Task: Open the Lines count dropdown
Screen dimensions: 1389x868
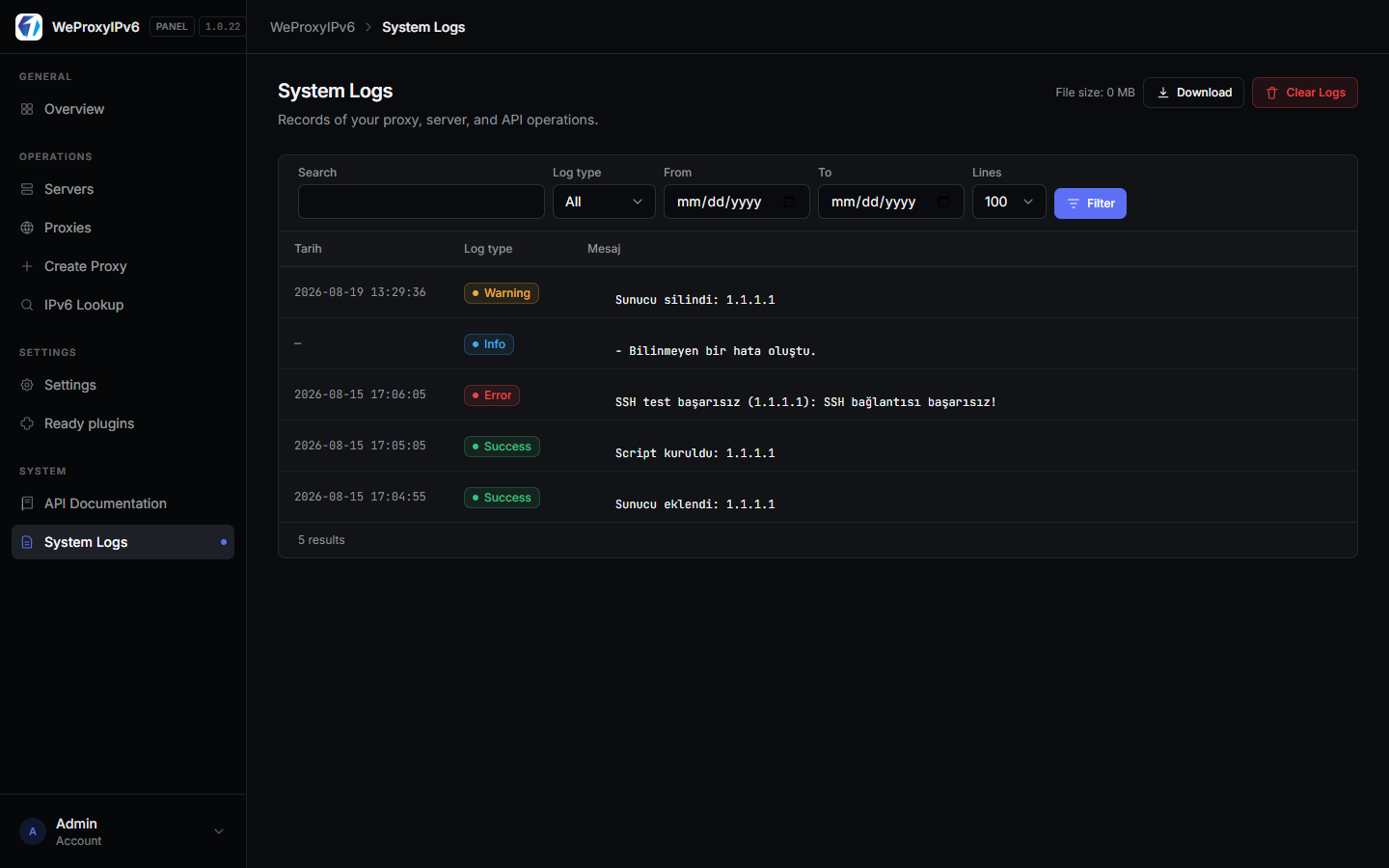Action: click(x=1009, y=202)
